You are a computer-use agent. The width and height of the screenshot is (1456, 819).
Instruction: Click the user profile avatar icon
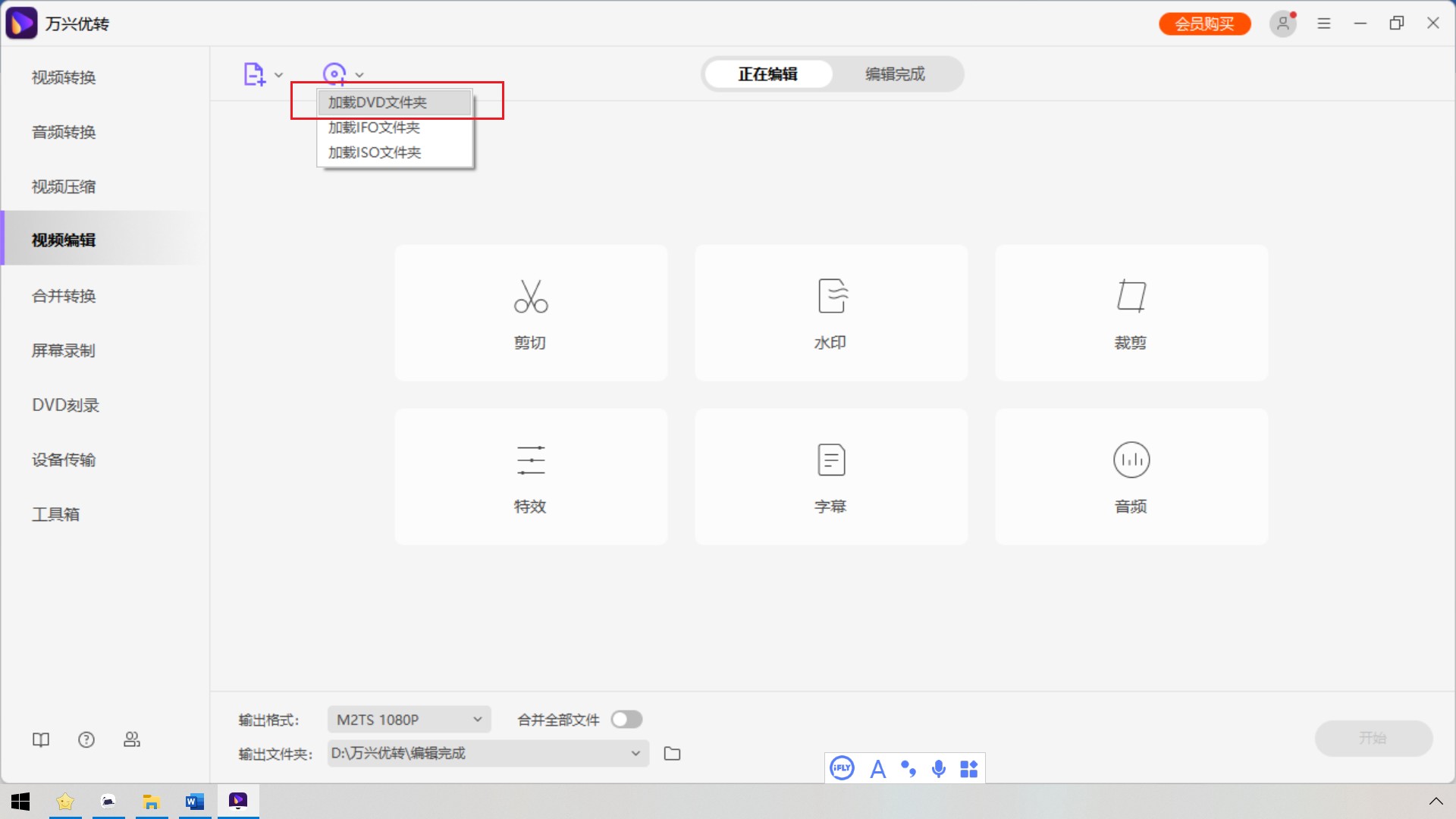(x=1282, y=24)
